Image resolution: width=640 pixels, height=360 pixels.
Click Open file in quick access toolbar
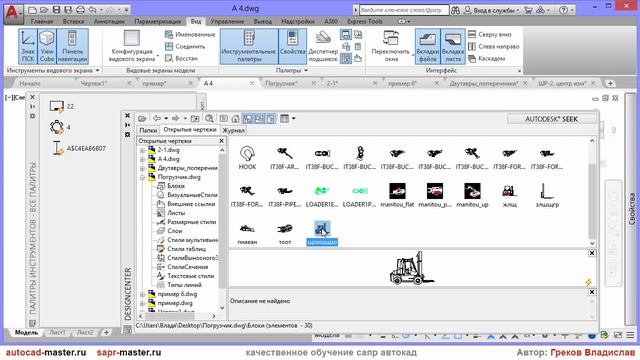pos(44,9)
